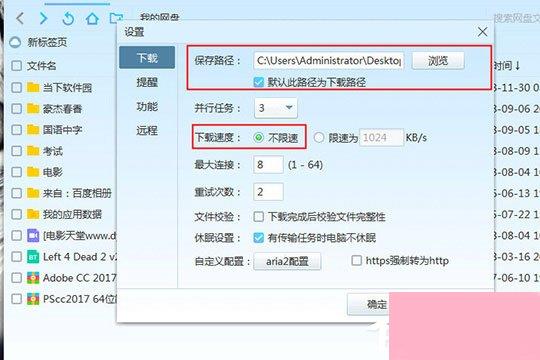Open the 电影 folder icon
Screen dimensions: 540x360
tap(33, 172)
